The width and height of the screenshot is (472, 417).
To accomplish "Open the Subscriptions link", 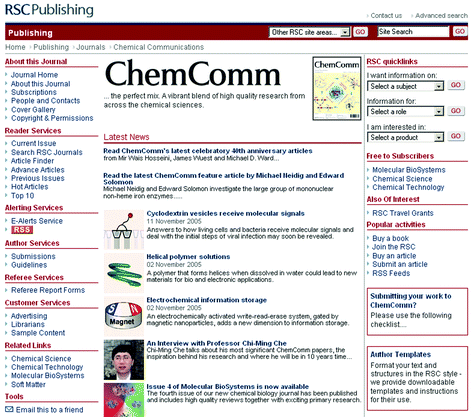I will pyautogui.click(x=34, y=92).
